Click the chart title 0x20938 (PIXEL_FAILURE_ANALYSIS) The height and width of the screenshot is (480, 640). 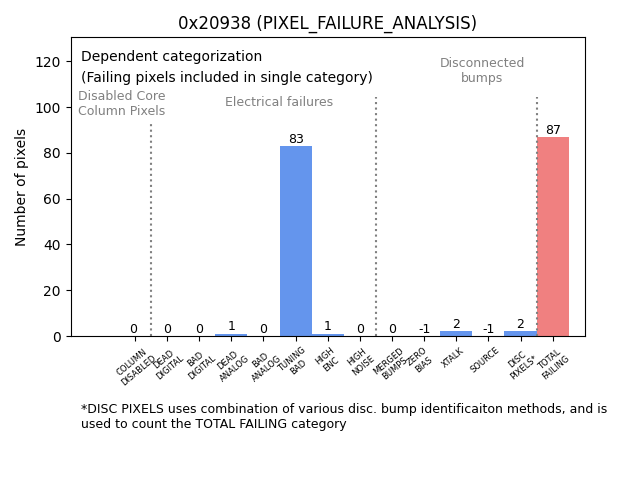tap(327, 23)
